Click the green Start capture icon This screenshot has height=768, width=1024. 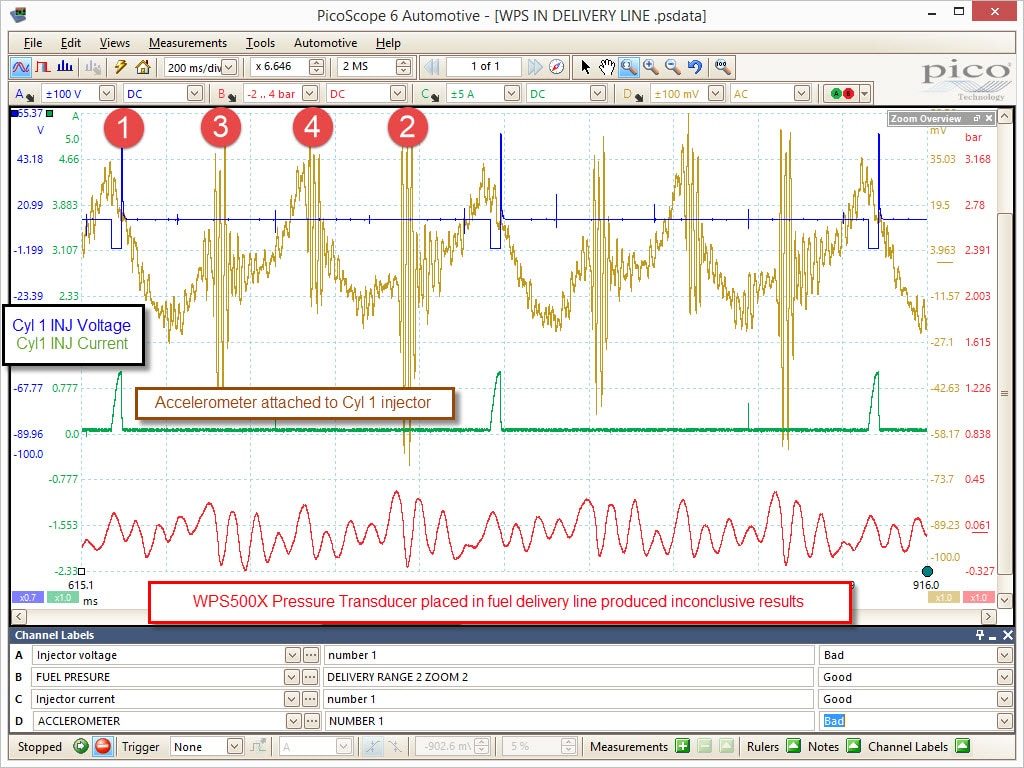coord(81,746)
